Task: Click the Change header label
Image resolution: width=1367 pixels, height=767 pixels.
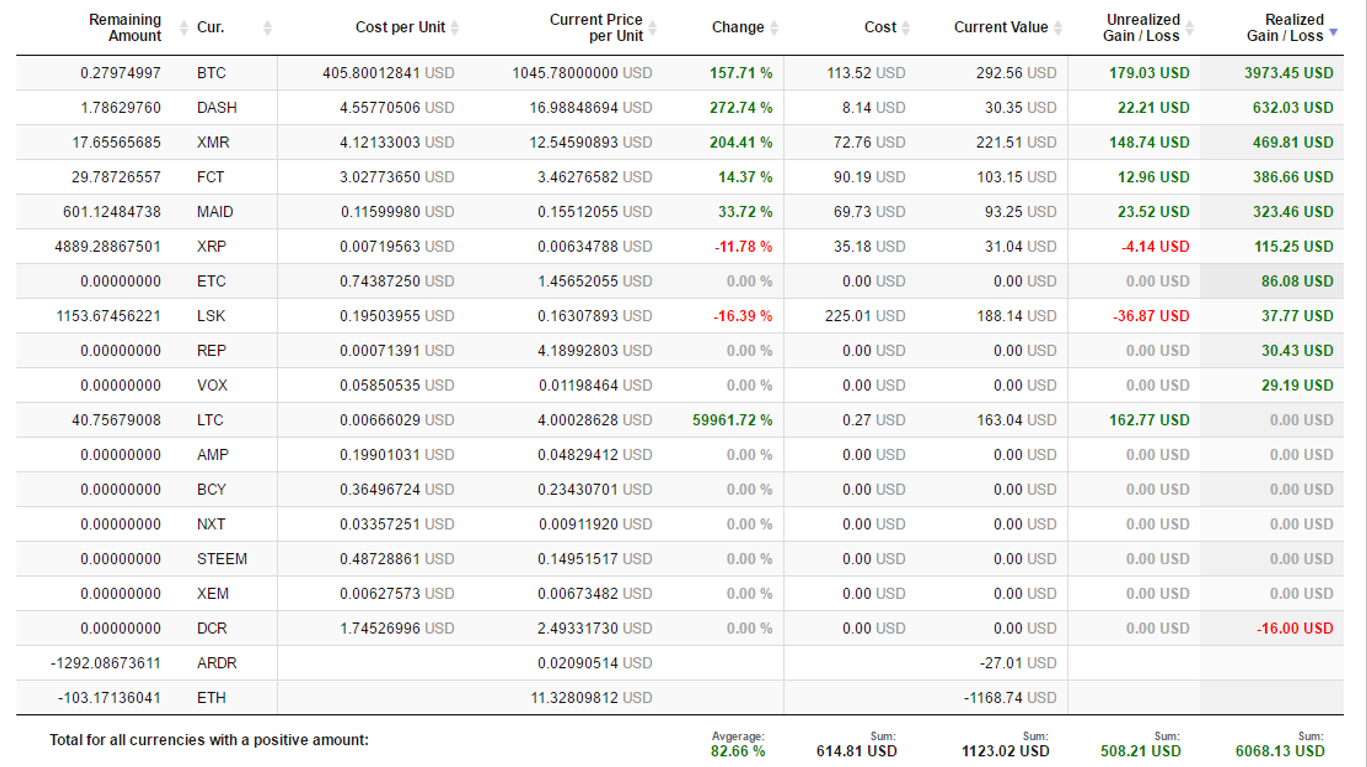Action: (x=738, y=28)
